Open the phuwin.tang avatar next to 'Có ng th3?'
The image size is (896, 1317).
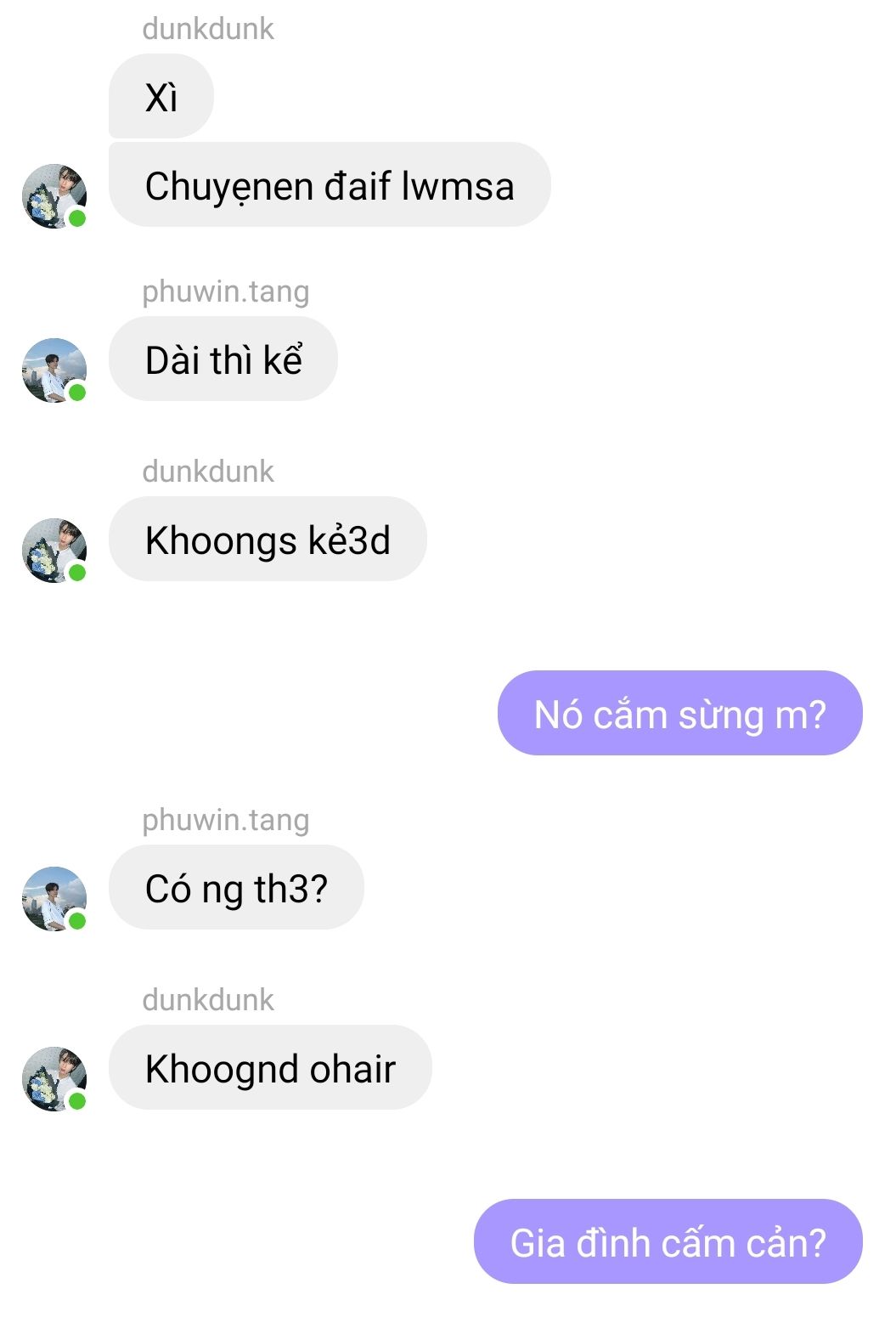[54, 899]
